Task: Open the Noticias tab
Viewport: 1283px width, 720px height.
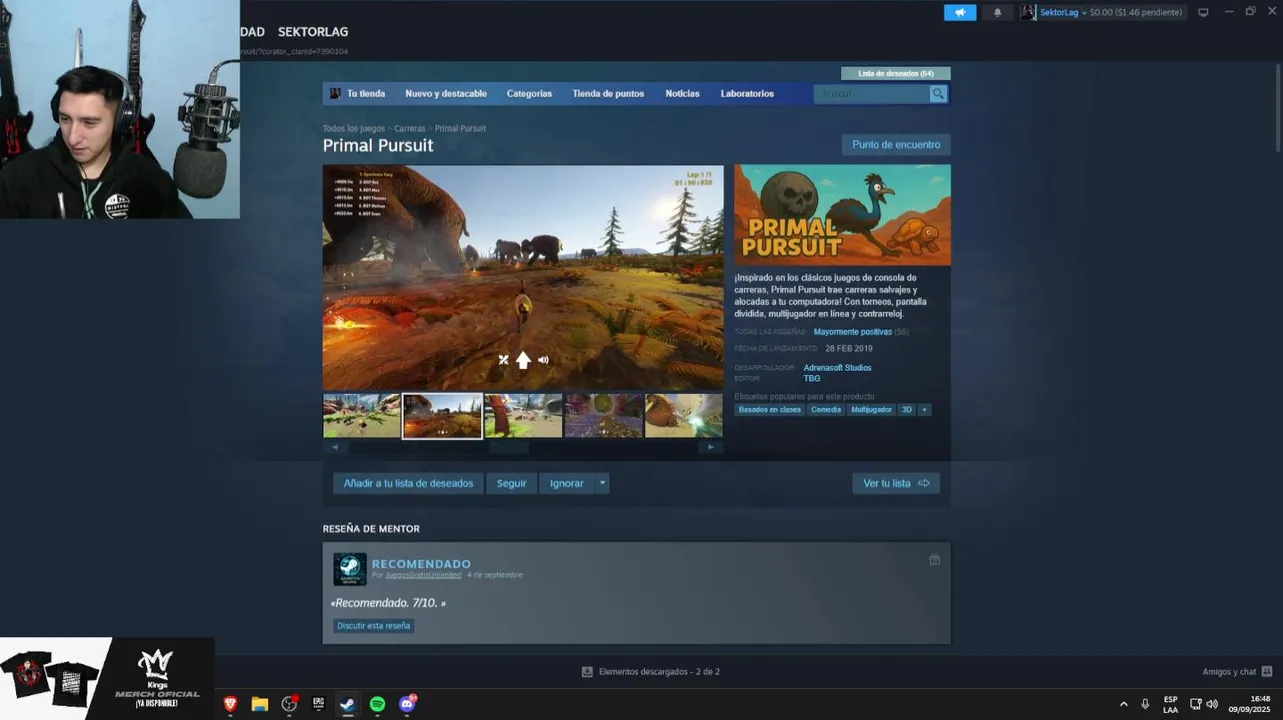Action: tap(683, 93)
